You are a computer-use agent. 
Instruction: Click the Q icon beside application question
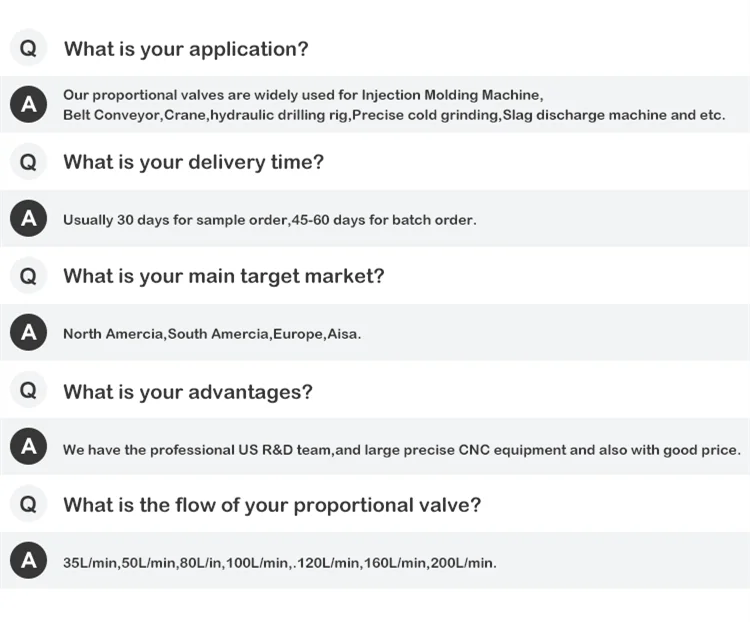coord(28,48)
